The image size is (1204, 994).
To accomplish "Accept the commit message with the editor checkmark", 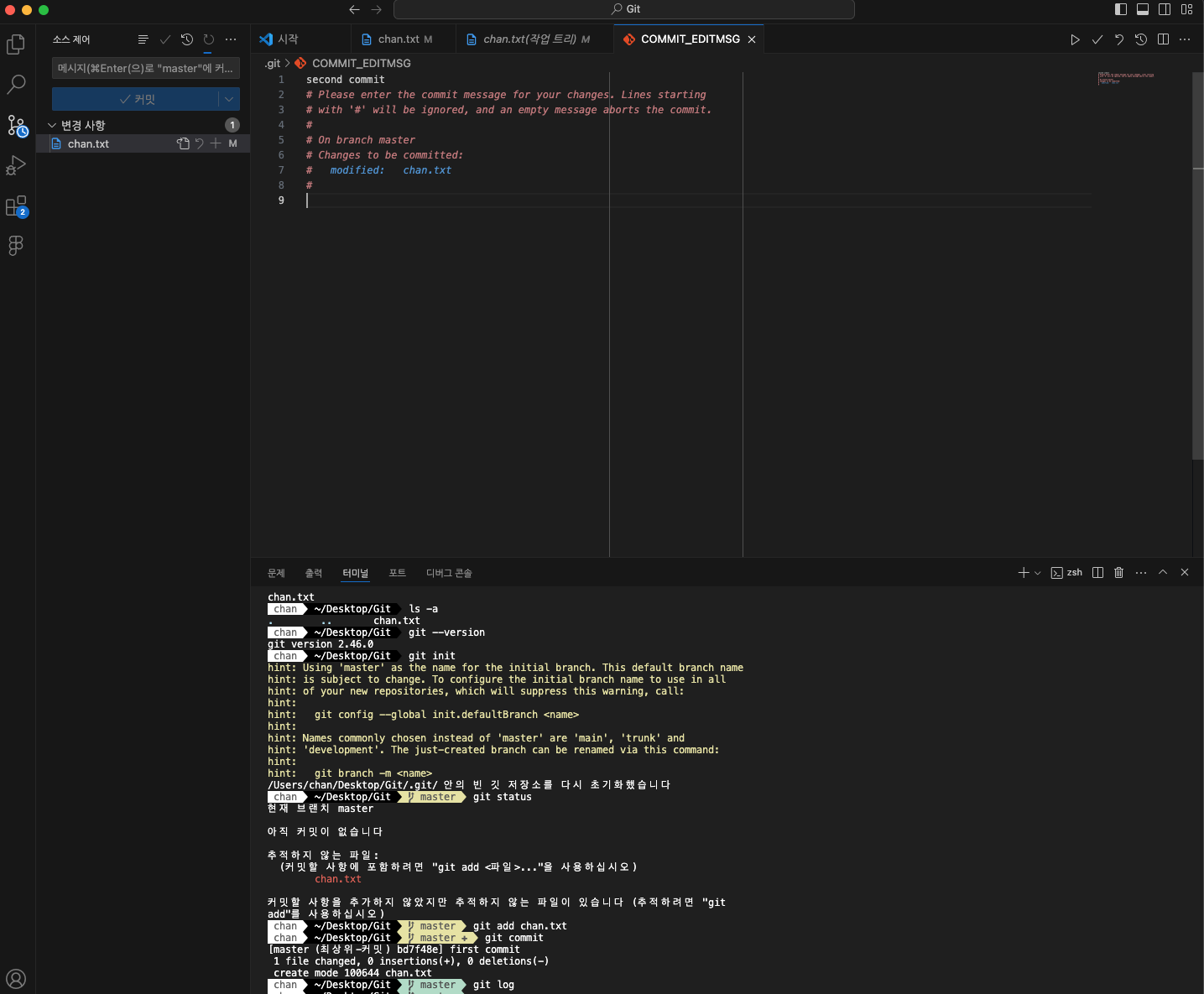I will (x=1097, y=39).
